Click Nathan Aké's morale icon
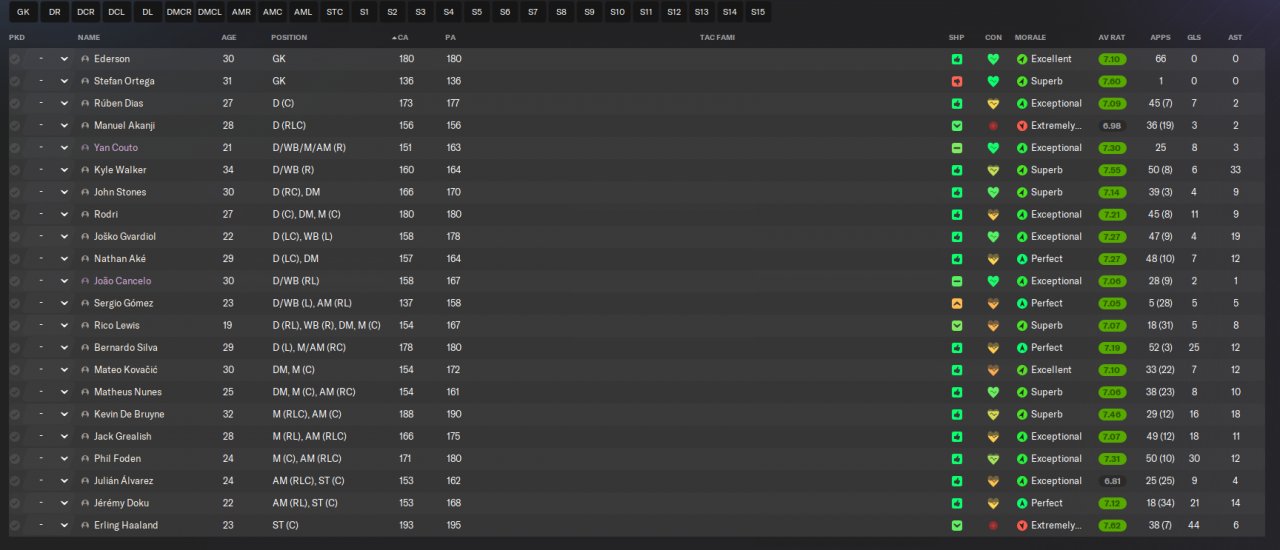Viewport: 1280px width, 550px height. [1022, 259]
